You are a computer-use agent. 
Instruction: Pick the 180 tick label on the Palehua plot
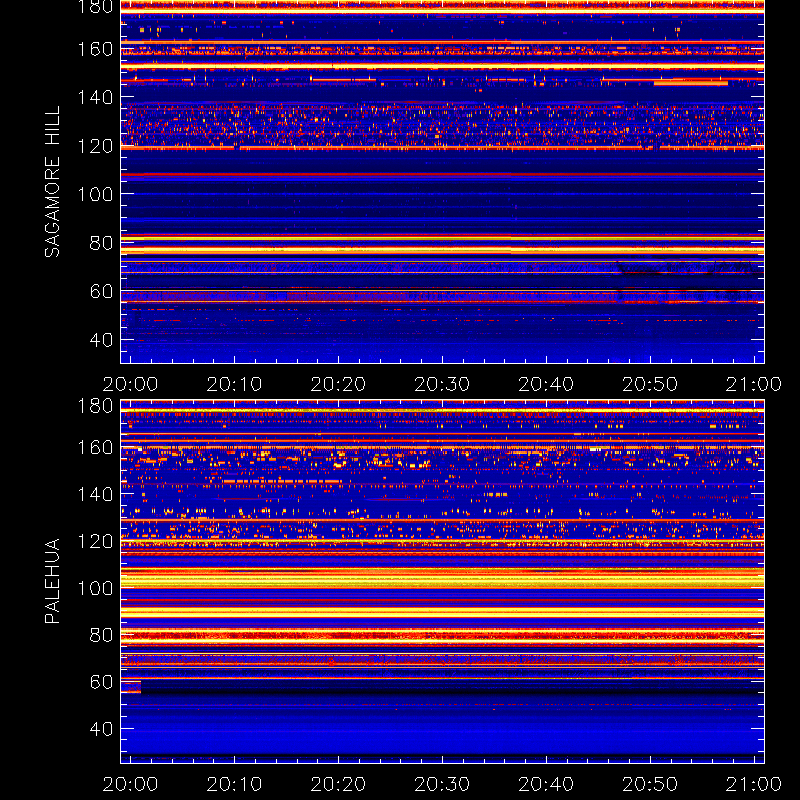click(x=95, y=406)
